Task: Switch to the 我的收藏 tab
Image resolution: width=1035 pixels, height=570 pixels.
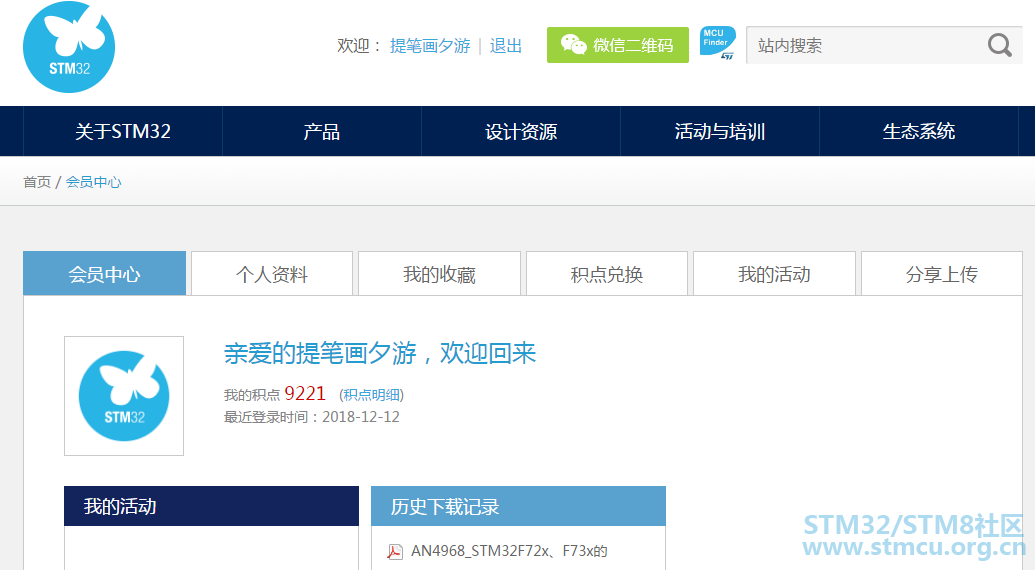Action: (440, 274)
